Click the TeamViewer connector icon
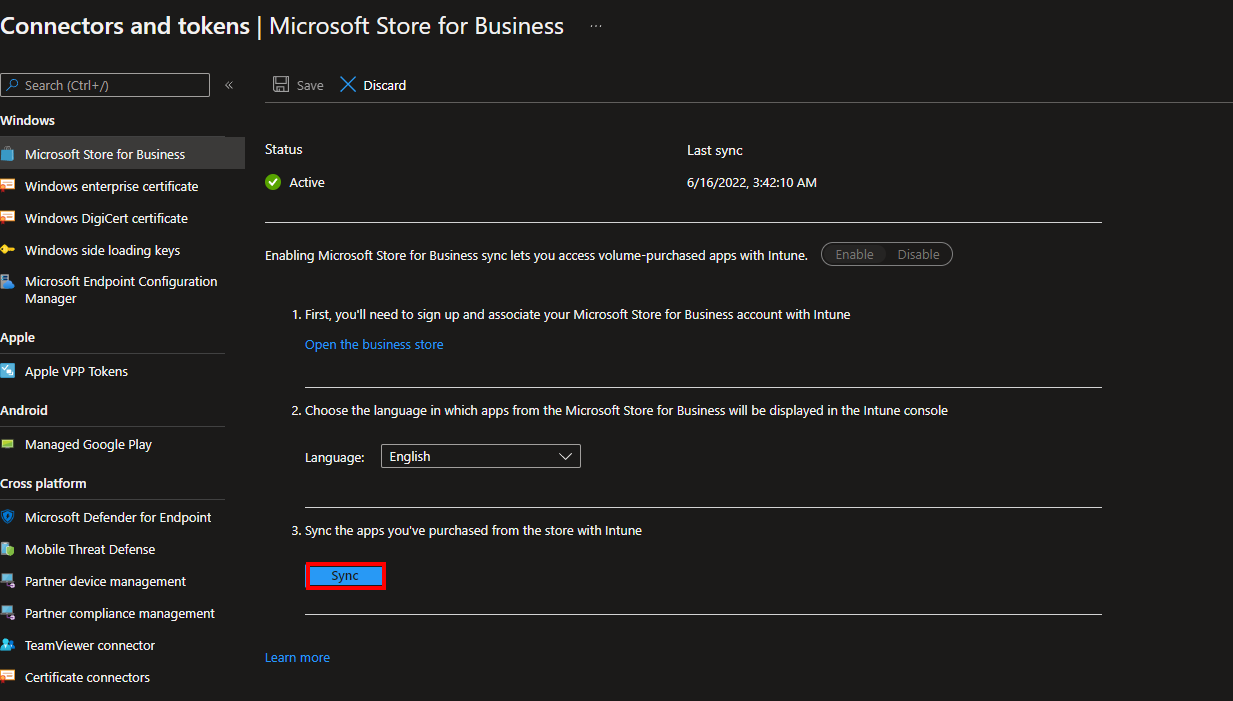The height and width of the screenshot is (701, 1233). [8, 645]
